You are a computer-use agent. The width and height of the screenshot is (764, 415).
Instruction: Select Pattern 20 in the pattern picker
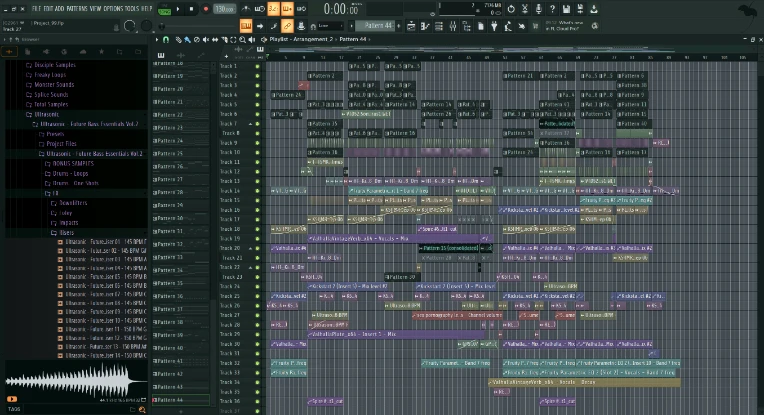pos(170,88)
